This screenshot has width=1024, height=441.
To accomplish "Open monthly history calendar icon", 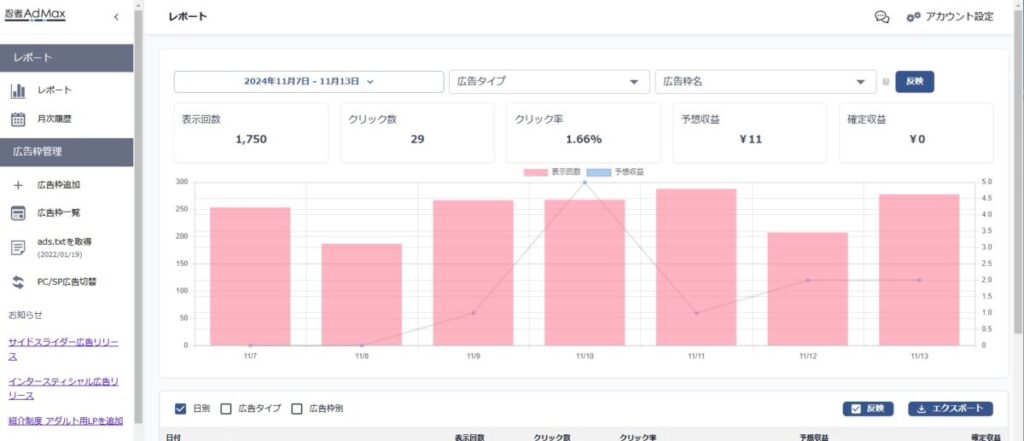I will click(18, 119).
